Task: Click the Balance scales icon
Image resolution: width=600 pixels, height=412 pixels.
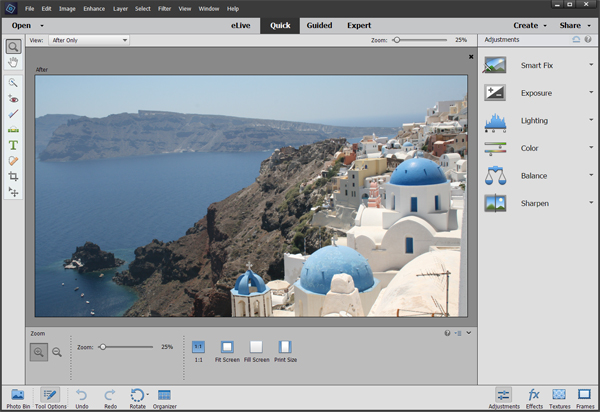Action: (495, 176)
